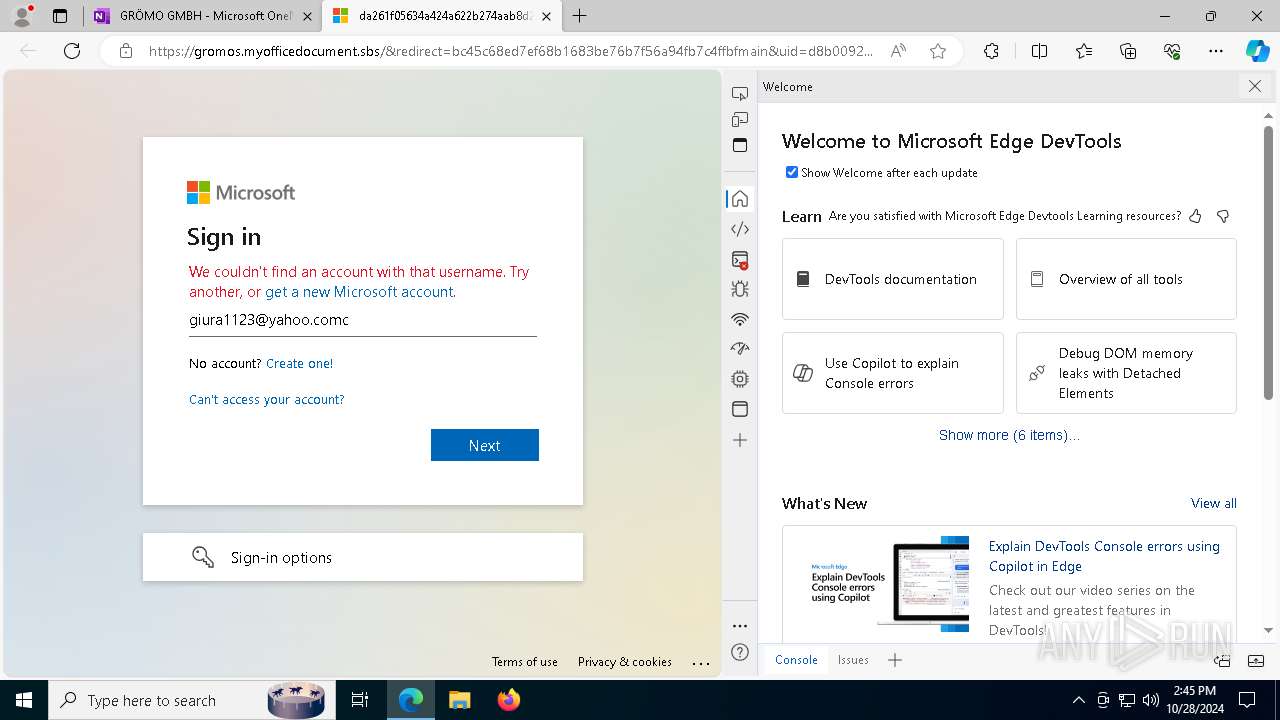Show hidden system tray icons chevron
The image size is (1280, 720).
(x=1078, y=700)
